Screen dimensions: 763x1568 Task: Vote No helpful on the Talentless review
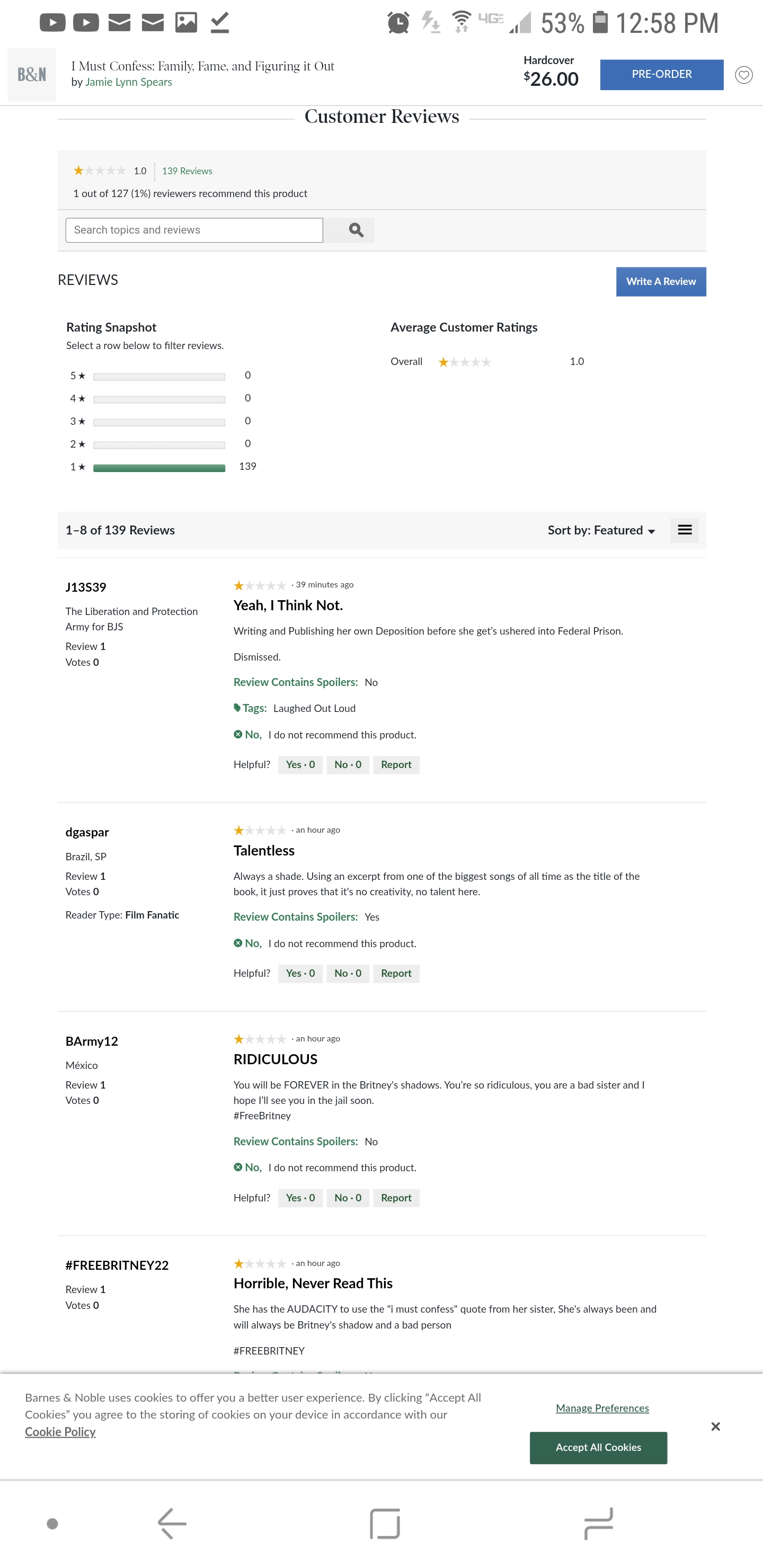[x=348, y=973]
